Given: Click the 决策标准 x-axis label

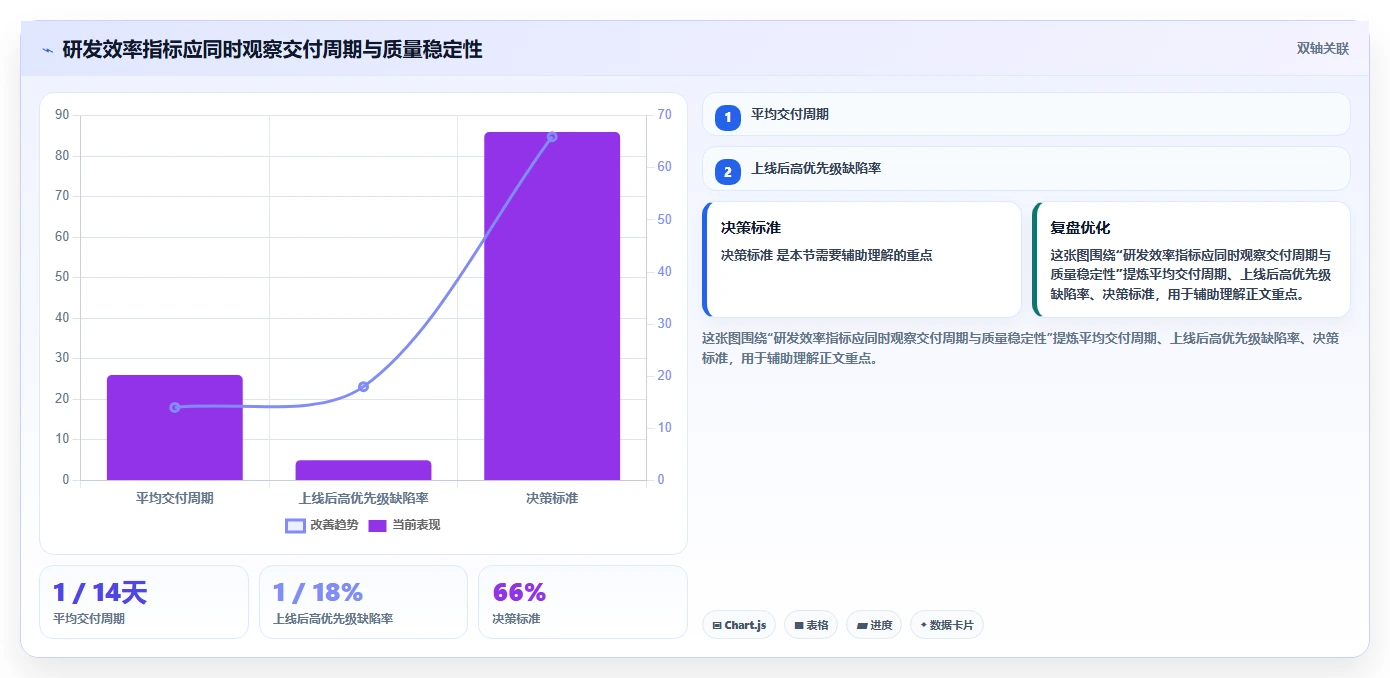Looking at the screenshot, I should [552, 498].
